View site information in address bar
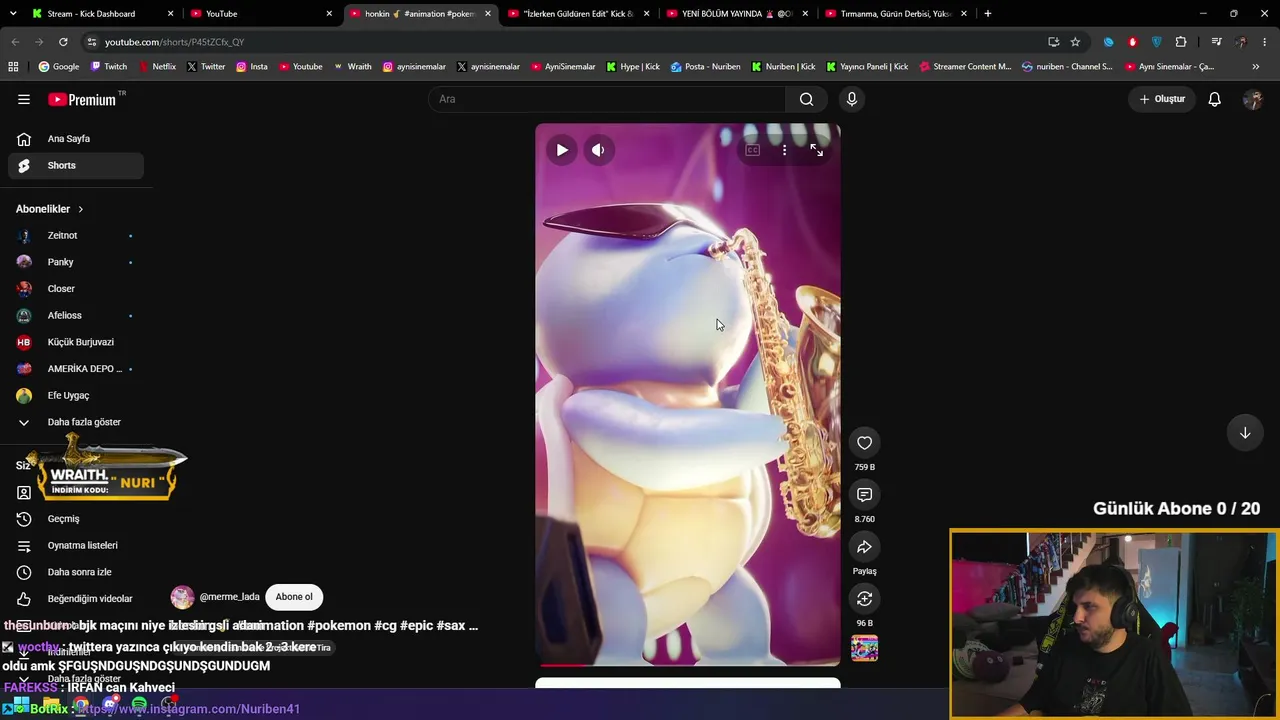Image resolution: width=1280 pixels, height=720 pixels. [92, 42]
